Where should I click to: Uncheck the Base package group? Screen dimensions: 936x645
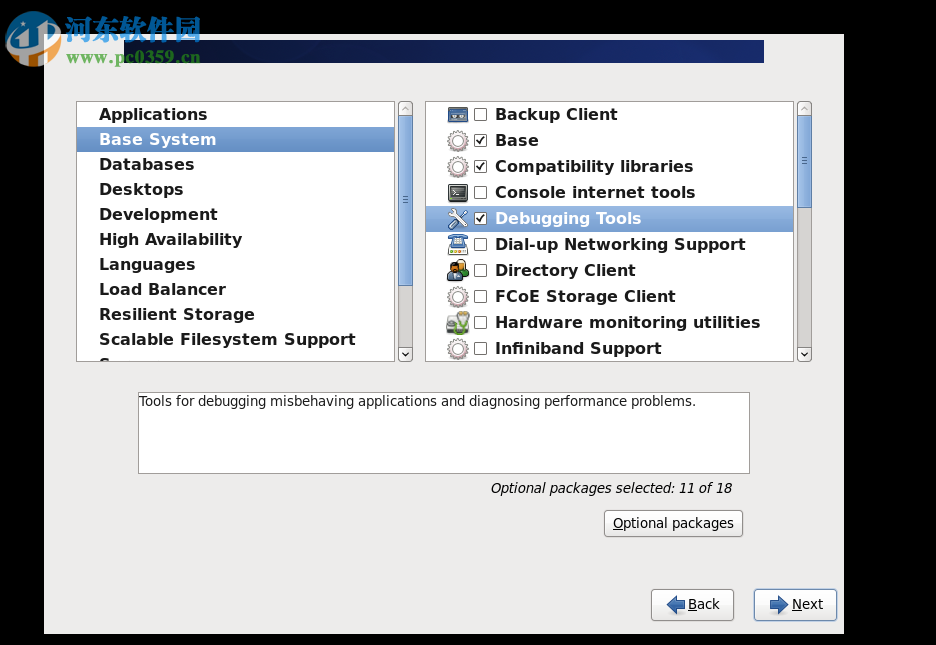tap(481, 140)
